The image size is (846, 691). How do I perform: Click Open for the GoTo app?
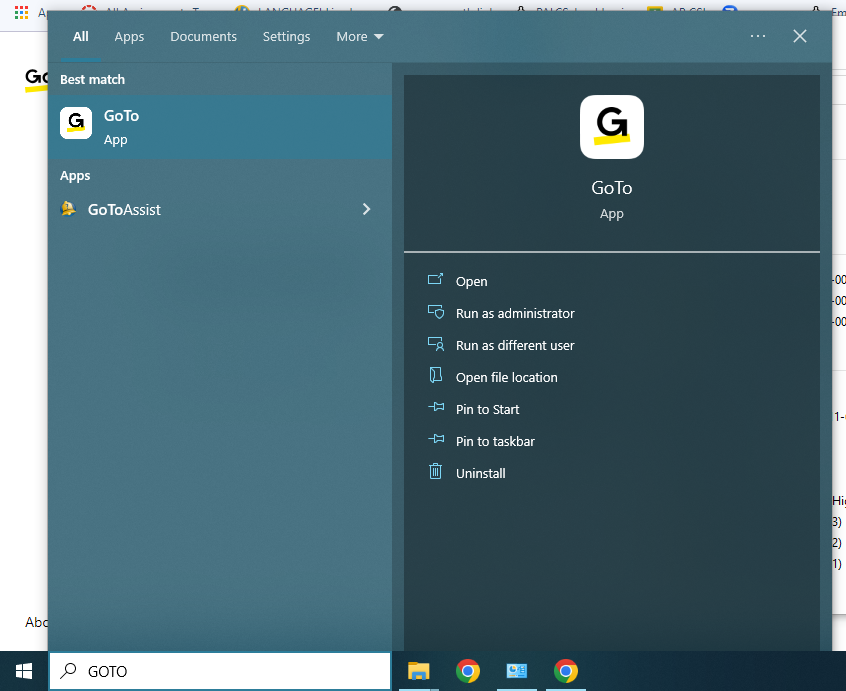(471, 282)
